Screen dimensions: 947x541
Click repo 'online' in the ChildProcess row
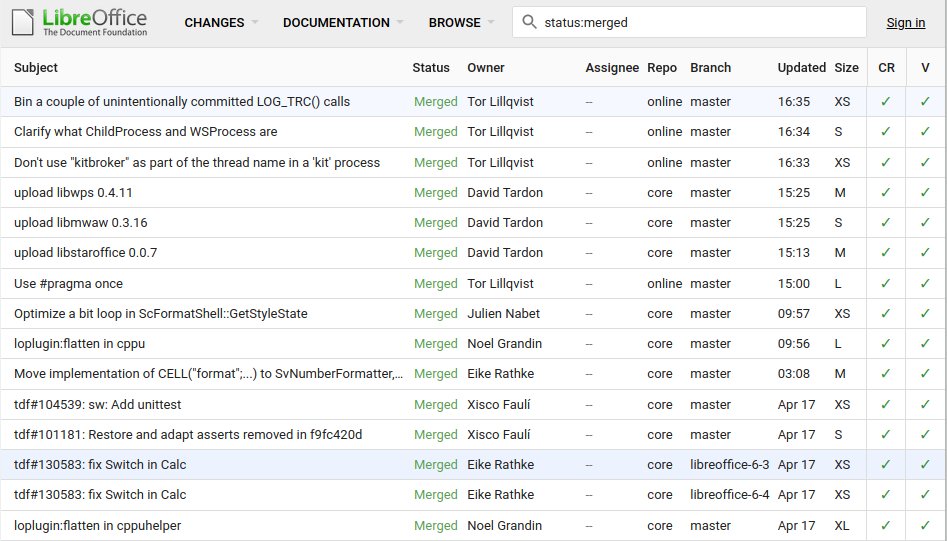tap(664, 132)
